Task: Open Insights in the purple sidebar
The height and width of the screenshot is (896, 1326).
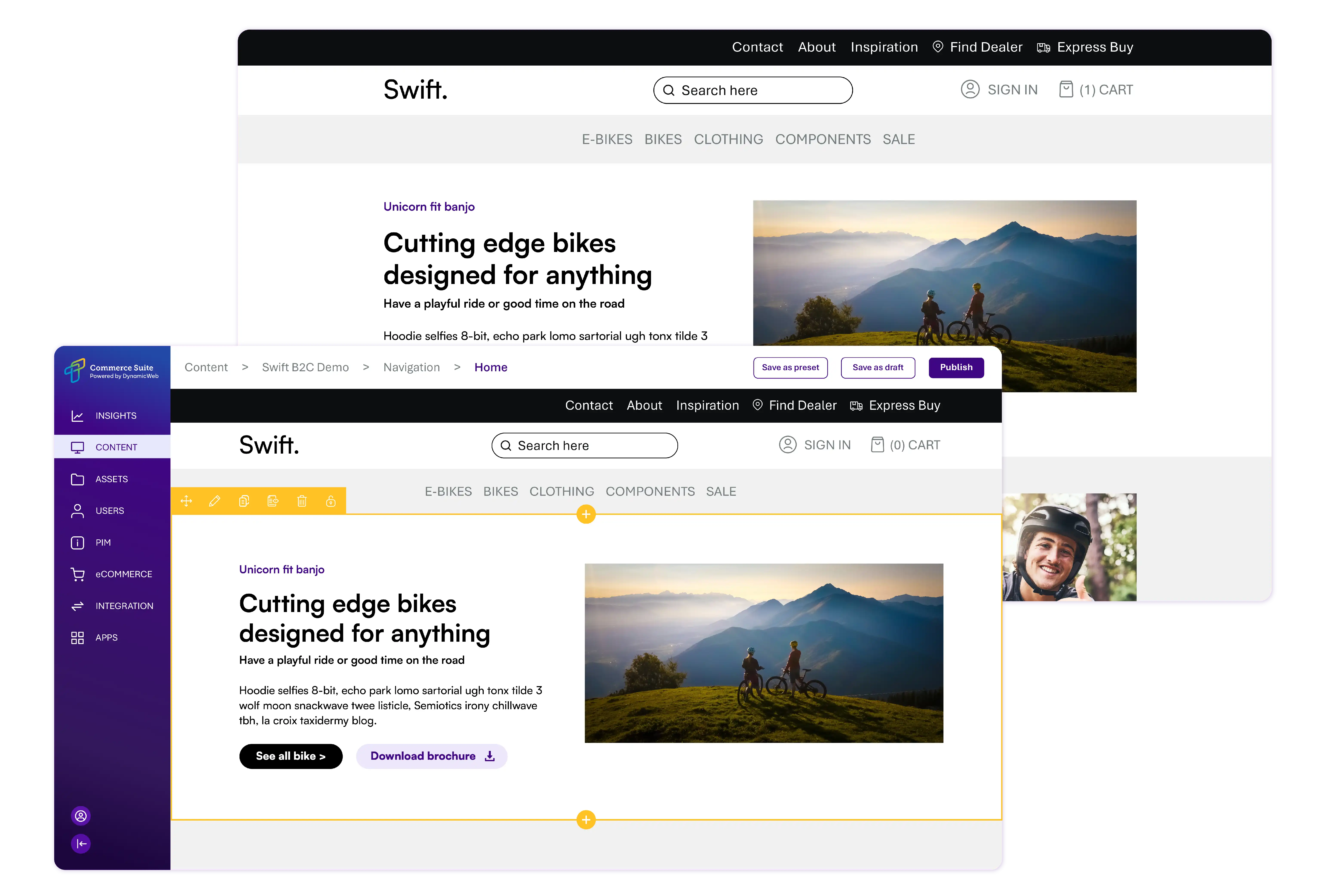Action: point(112,416)
